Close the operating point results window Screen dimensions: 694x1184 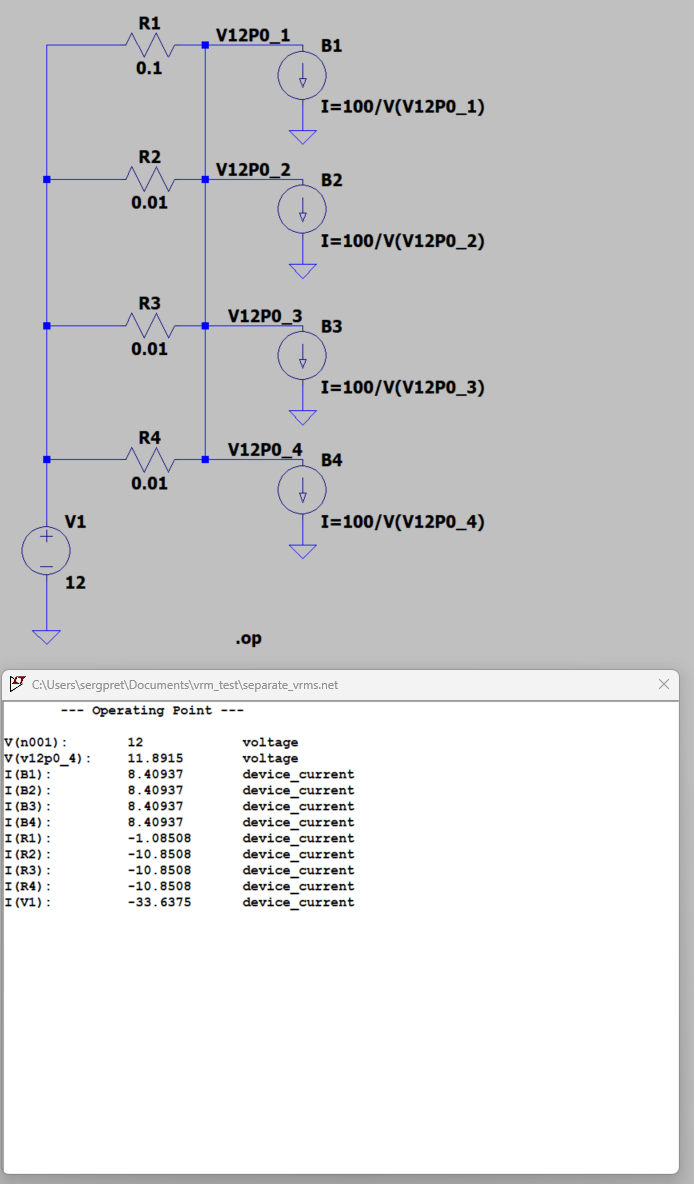(664, 684)
